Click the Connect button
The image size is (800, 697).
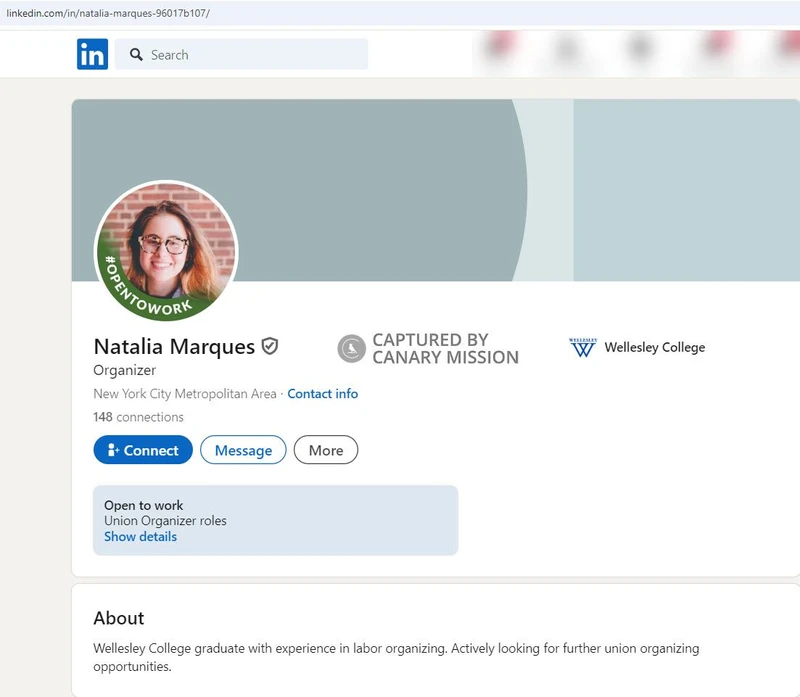coord(143,450)
